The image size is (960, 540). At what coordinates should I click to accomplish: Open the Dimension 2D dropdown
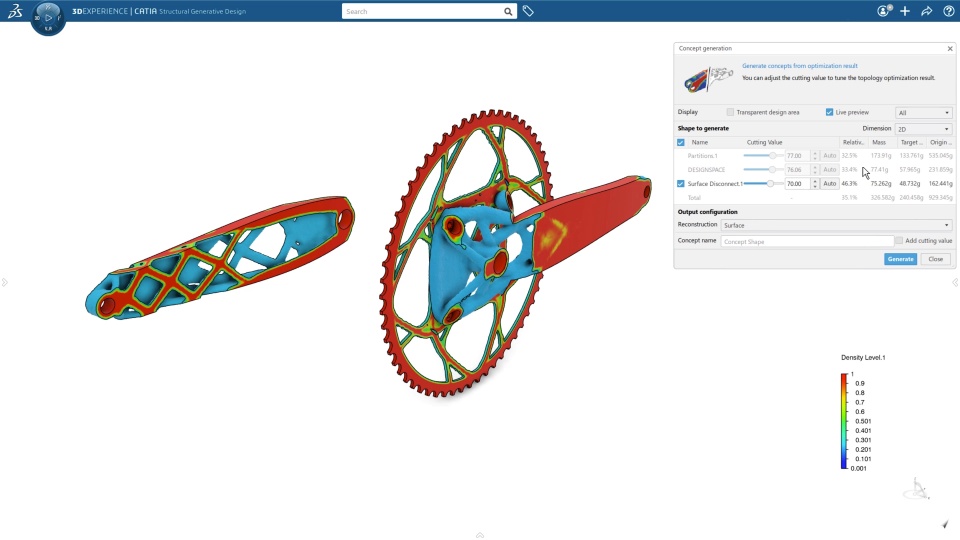pos(923,129)
